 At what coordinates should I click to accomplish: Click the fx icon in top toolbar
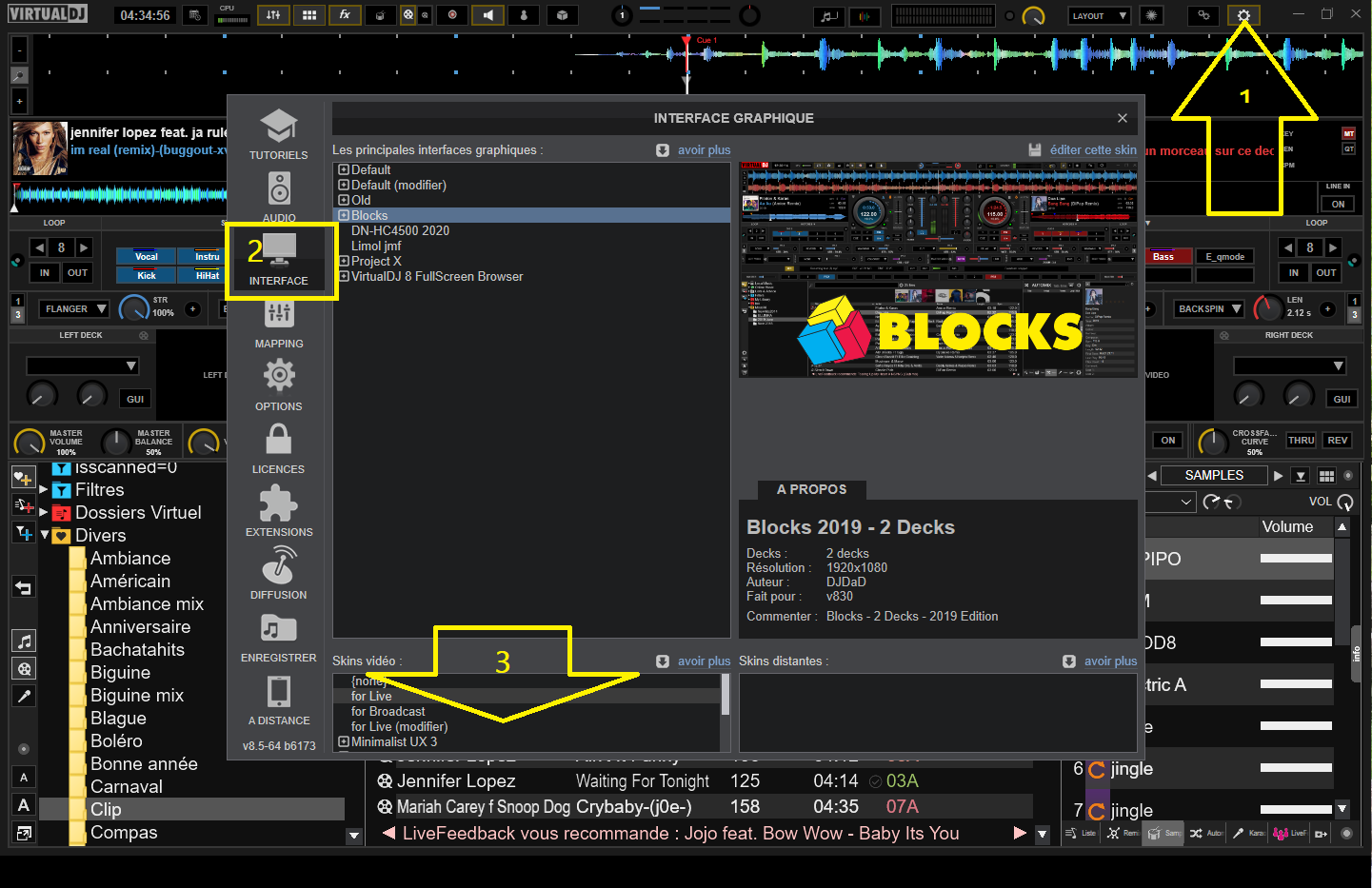(345, 15)
